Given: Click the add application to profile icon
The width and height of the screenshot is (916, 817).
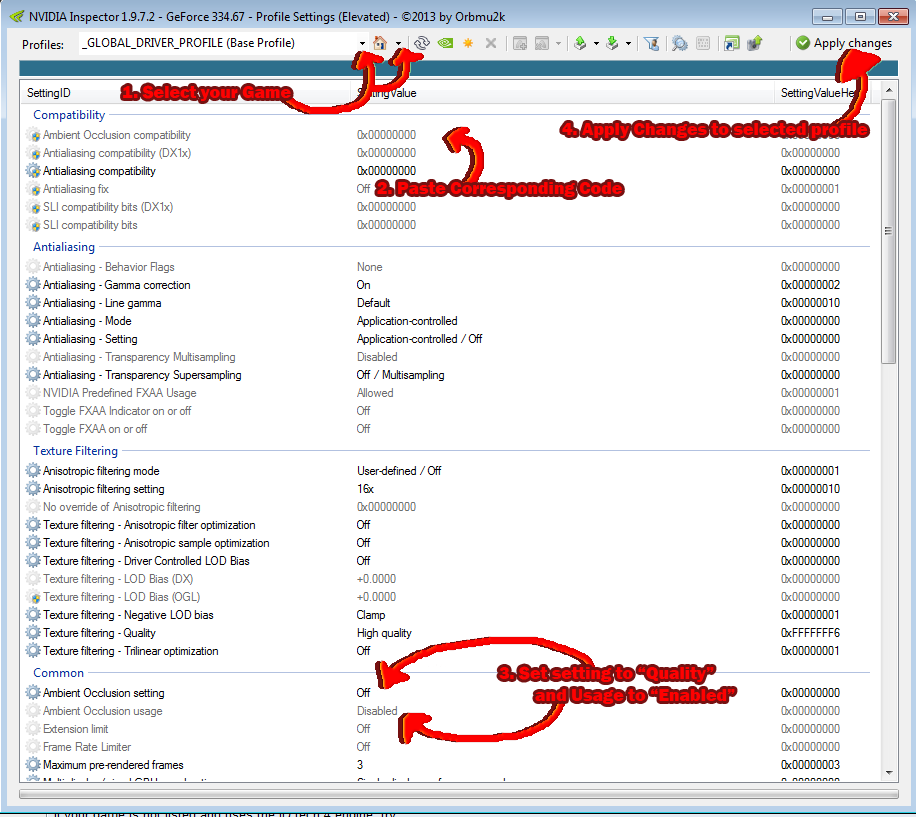Looking at the screenshot, I should pyautogui.click(x=520, y=43).
